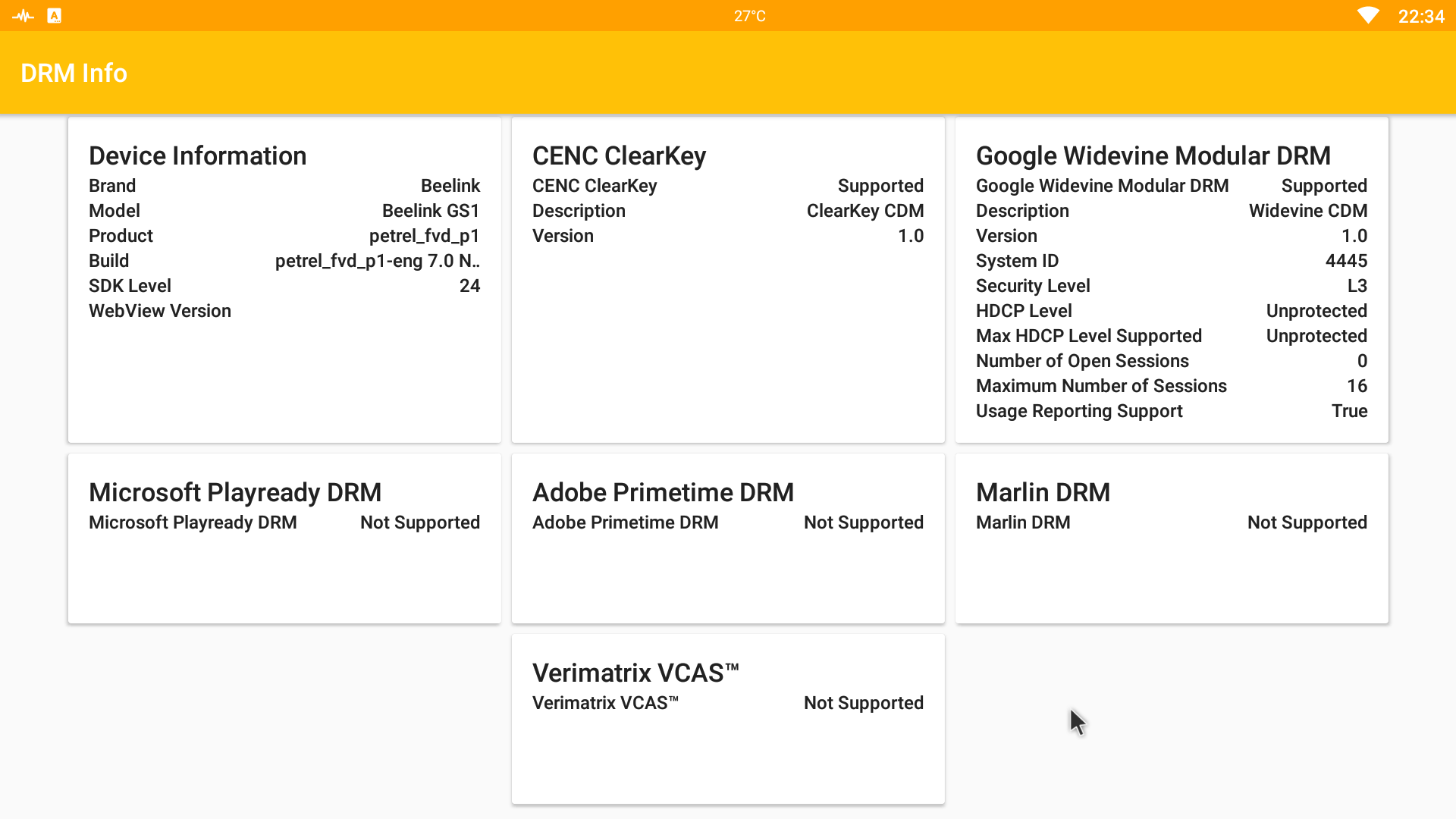Select the Widevine CDM description value
This screenshot has height=819, width=1456.
coord(1308,211)
